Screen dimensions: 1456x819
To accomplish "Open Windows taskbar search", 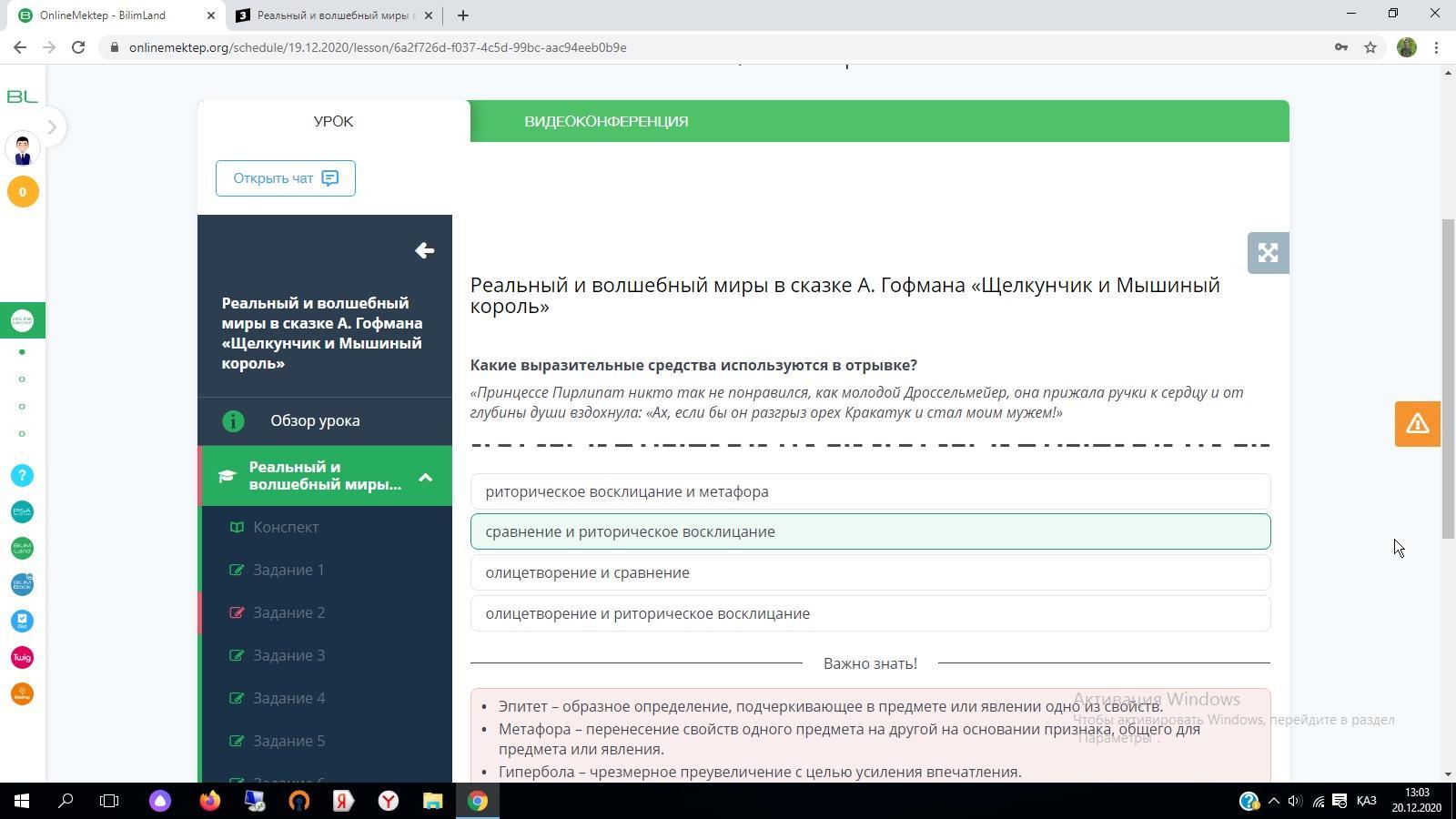I will (66, 801).
